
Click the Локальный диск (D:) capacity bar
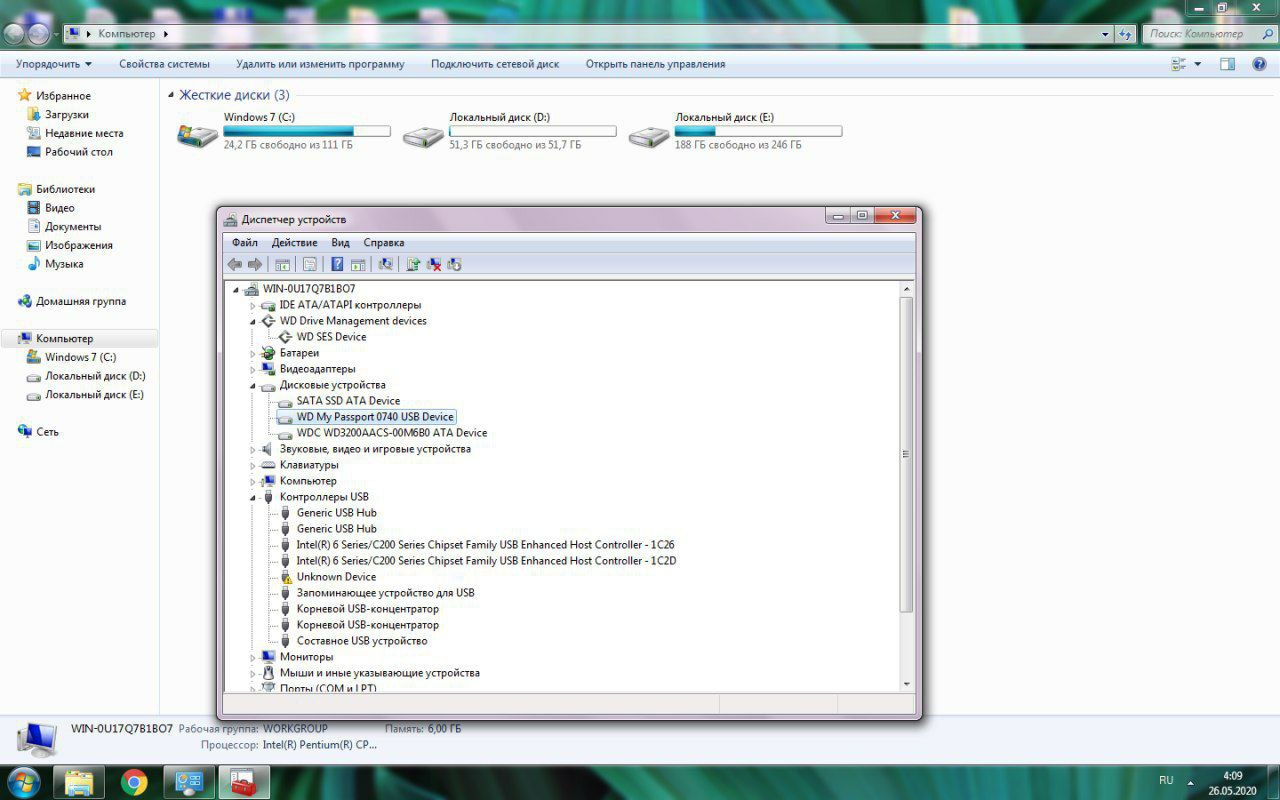pos(533,131)
